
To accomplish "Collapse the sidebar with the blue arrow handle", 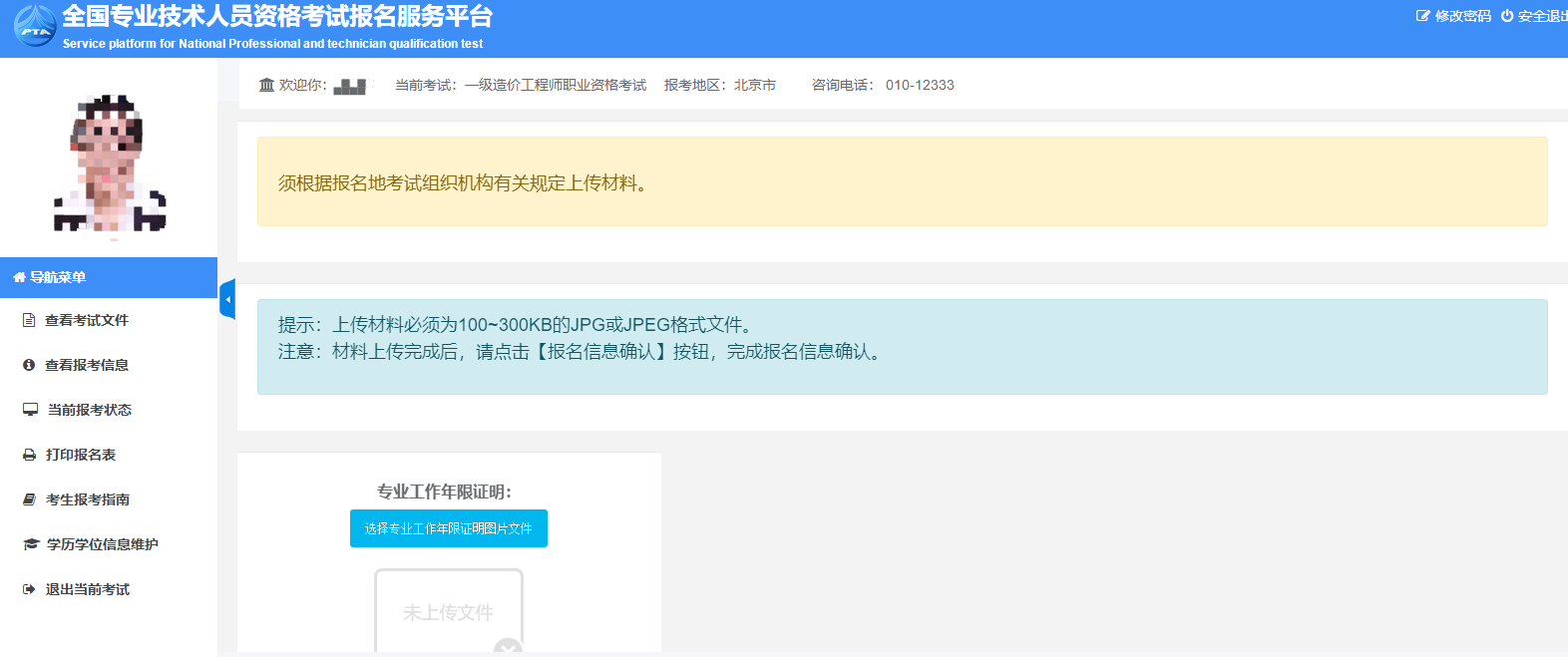I will coord(227,299).
